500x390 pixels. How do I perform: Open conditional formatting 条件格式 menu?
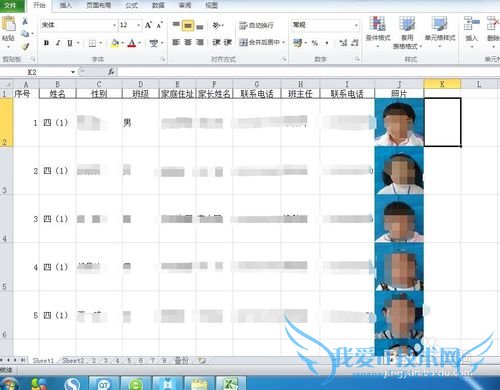coord(378,32)
